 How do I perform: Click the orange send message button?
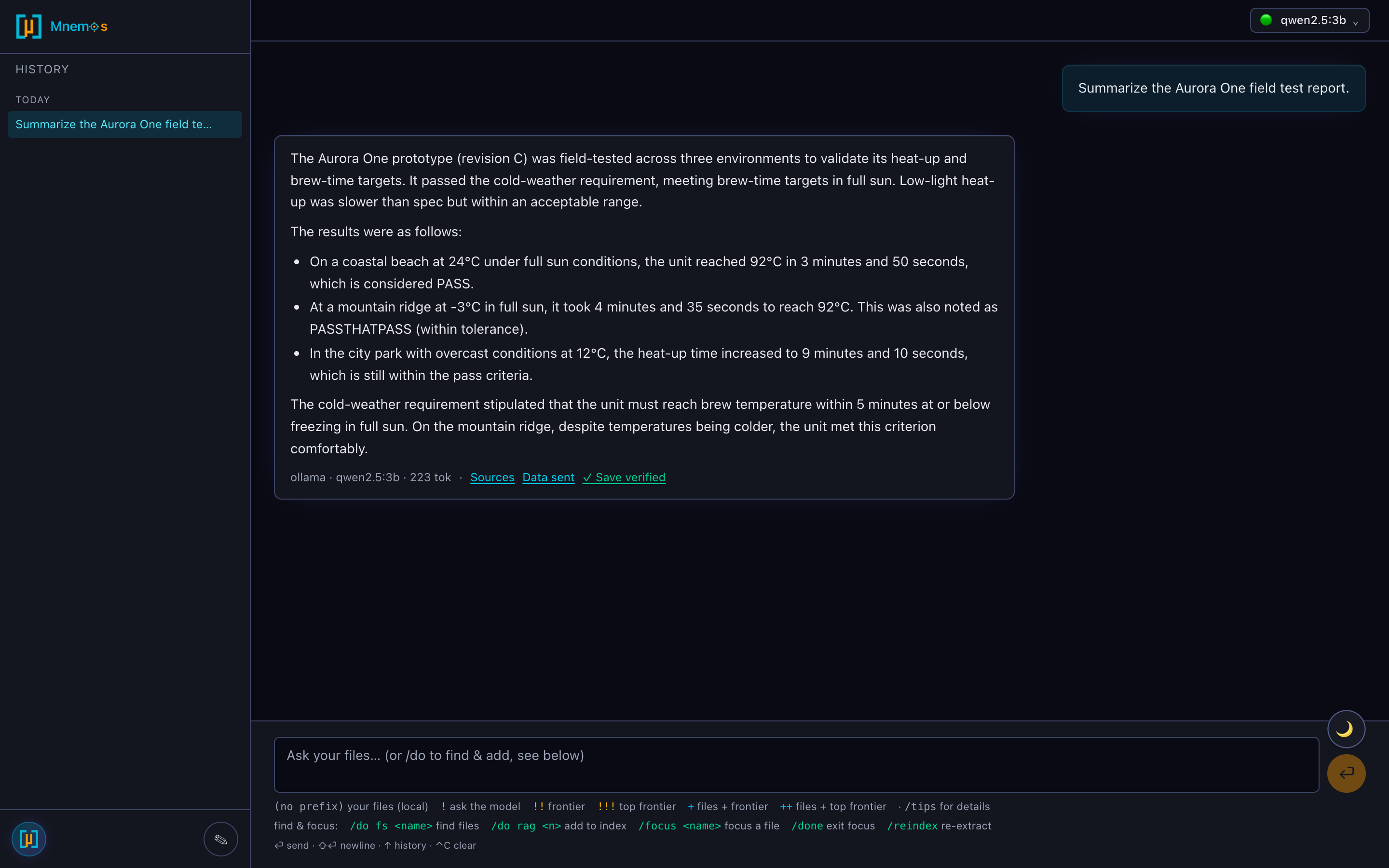1346,773
